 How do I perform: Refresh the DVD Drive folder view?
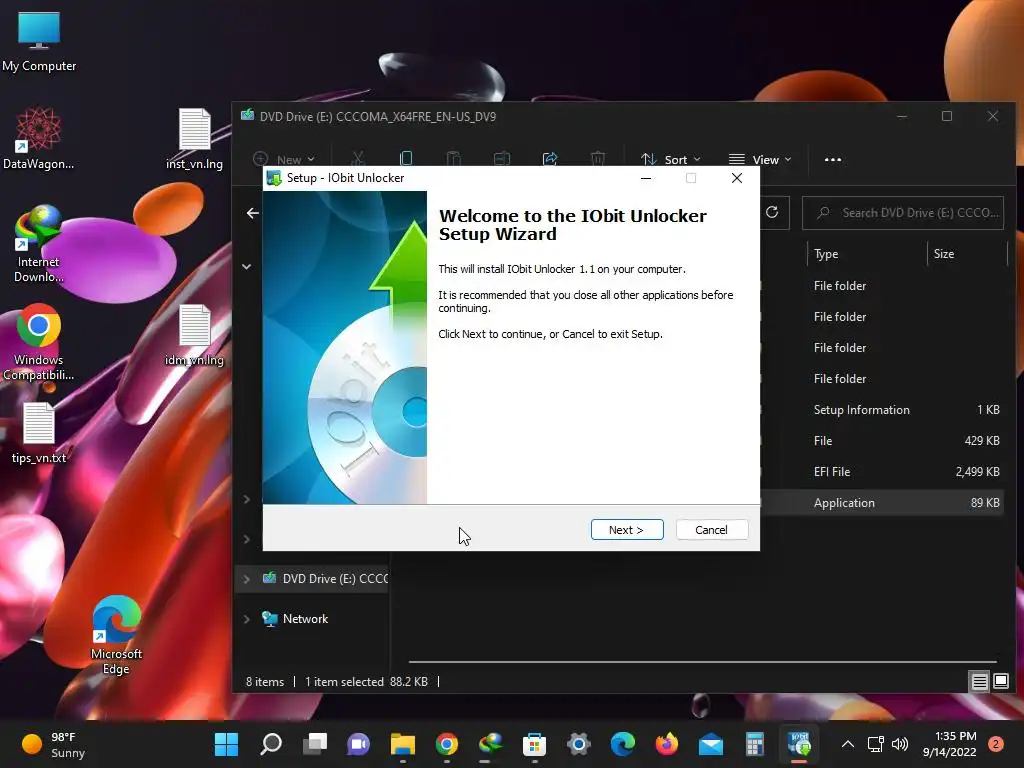click(772, 212)
